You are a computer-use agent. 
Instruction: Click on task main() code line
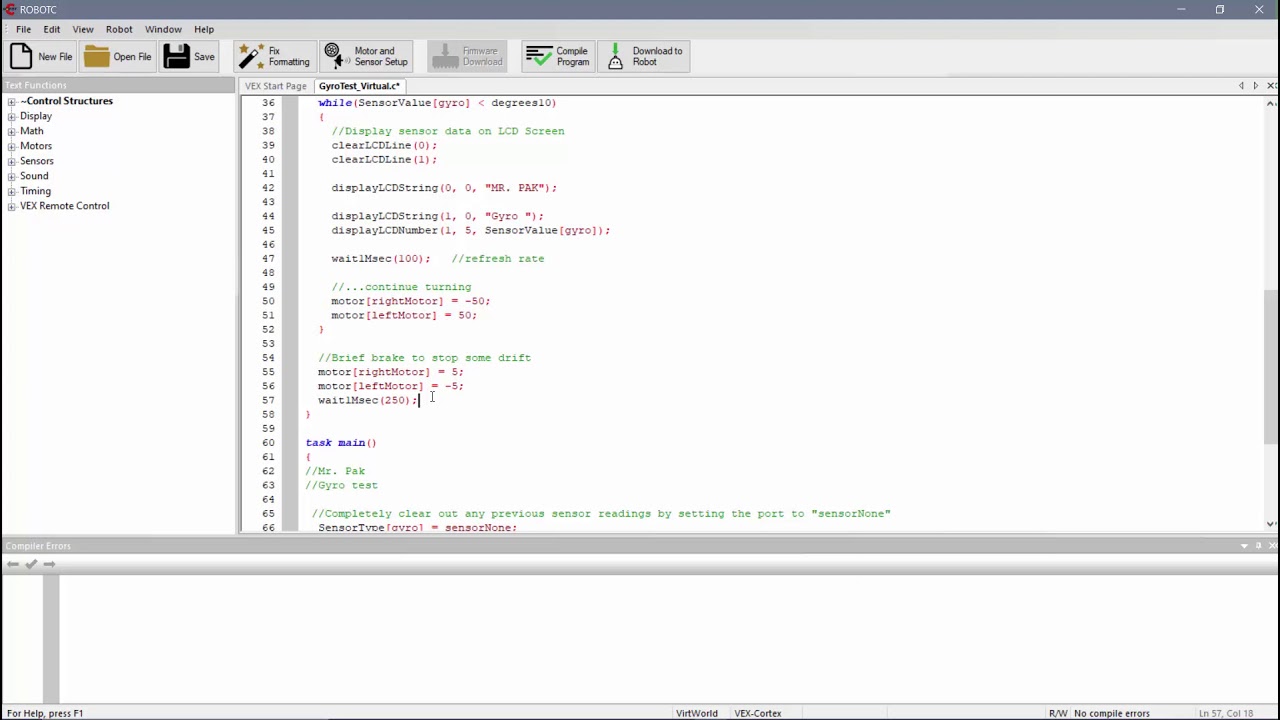coord(341,442)
